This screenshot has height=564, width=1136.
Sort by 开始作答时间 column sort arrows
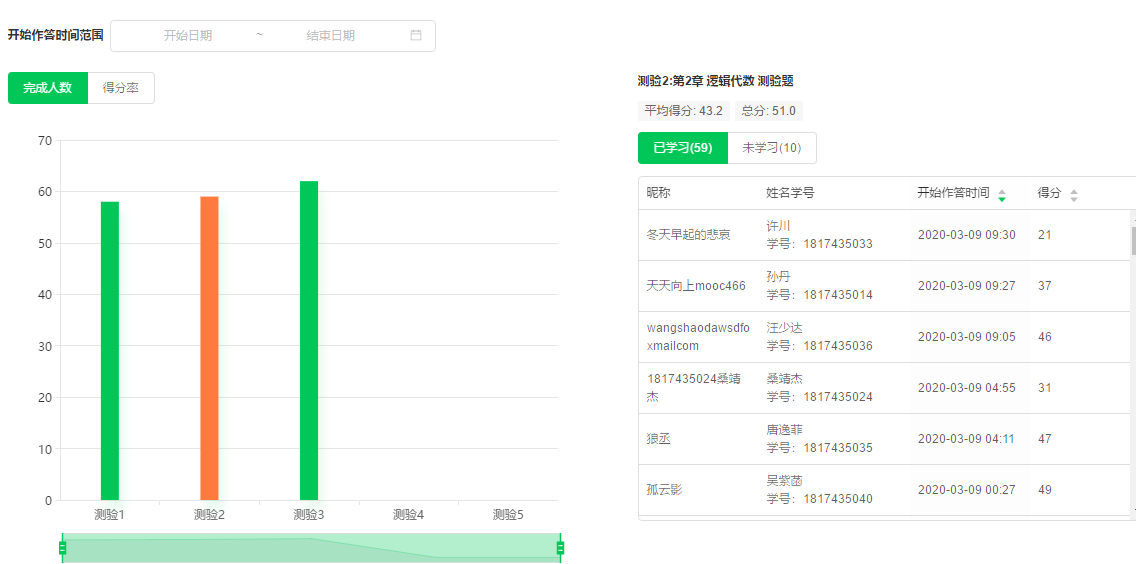(x=1002, y=195)
